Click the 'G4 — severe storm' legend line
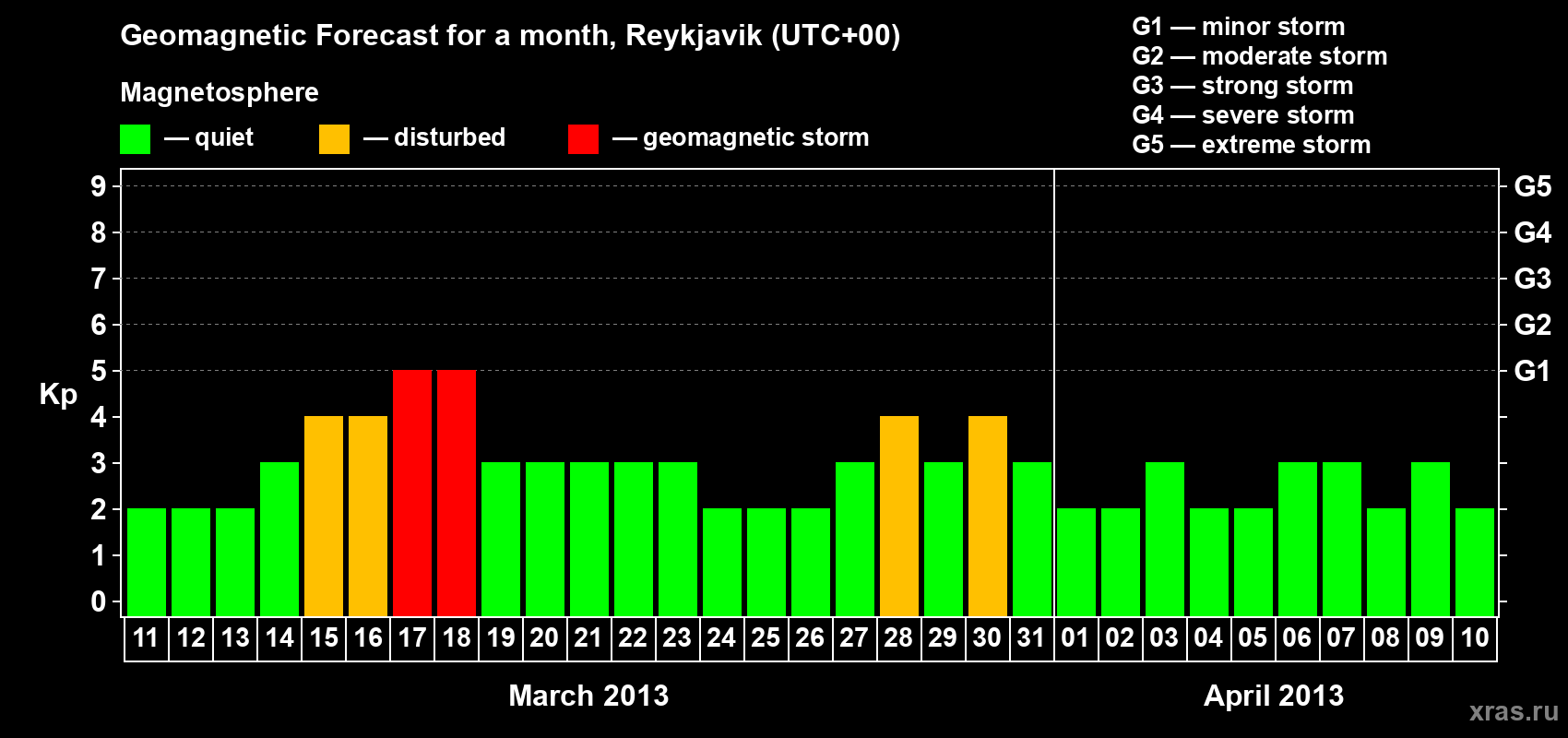1568x738 pixels. (x=1243, y=115)
